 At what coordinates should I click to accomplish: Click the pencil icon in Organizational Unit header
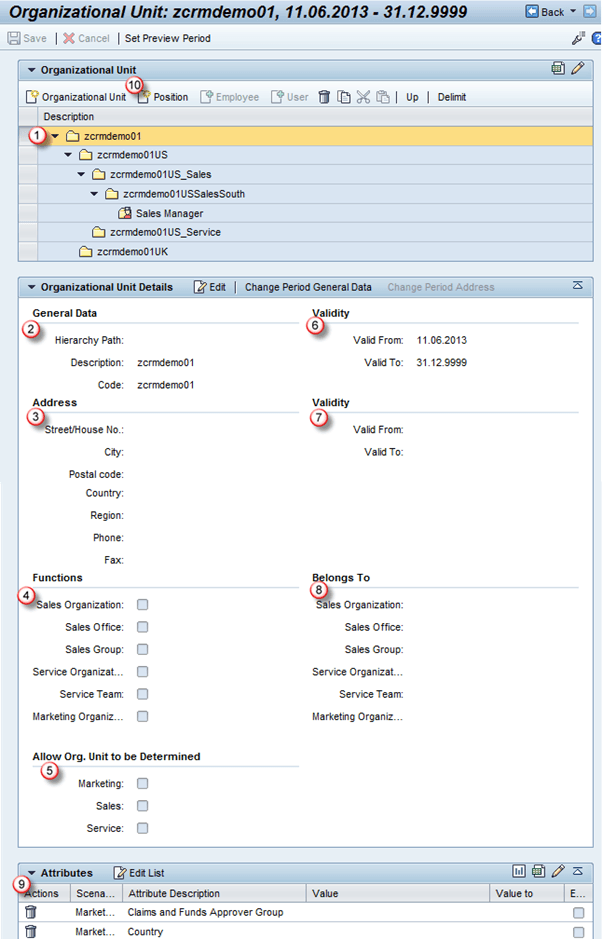(577, 69)
